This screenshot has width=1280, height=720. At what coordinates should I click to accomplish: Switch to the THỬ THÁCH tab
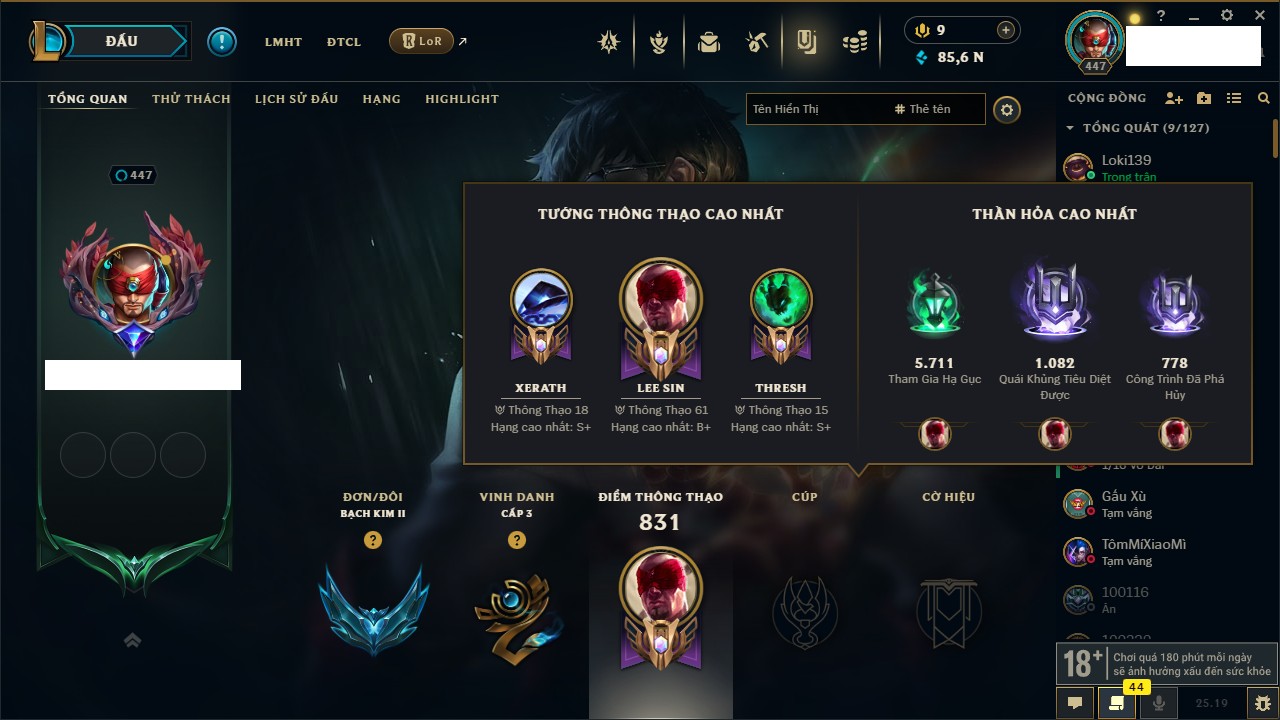(191, 99)
